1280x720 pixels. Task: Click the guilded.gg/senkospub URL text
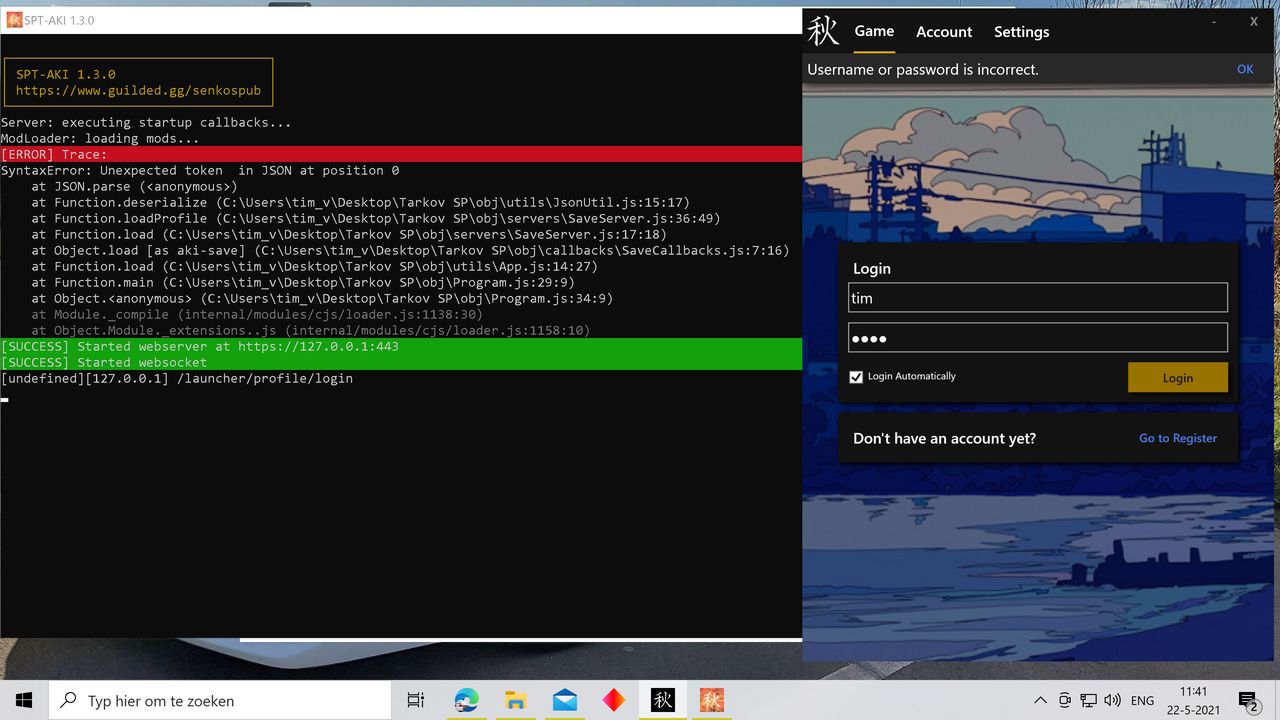138,90
